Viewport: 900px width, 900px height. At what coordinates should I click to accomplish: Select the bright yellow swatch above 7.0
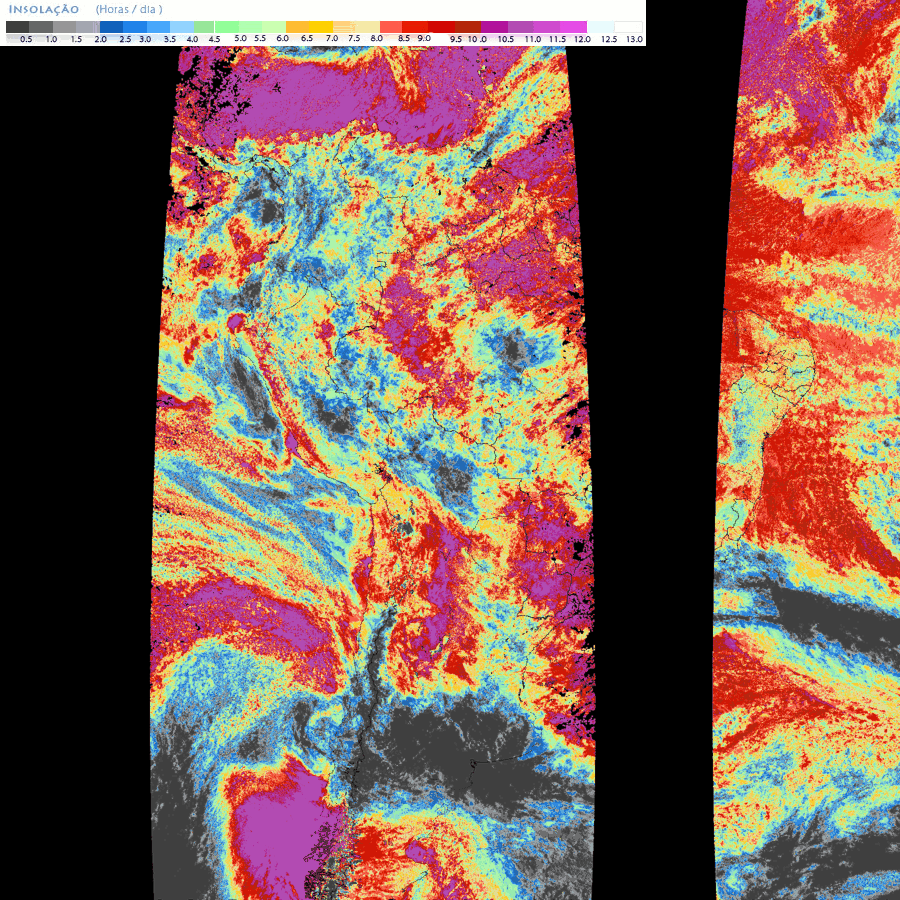coord(321,27)
